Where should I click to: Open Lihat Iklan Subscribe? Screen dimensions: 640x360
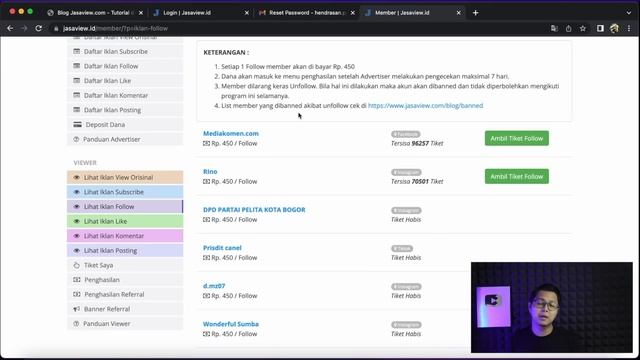click(125, 192)
